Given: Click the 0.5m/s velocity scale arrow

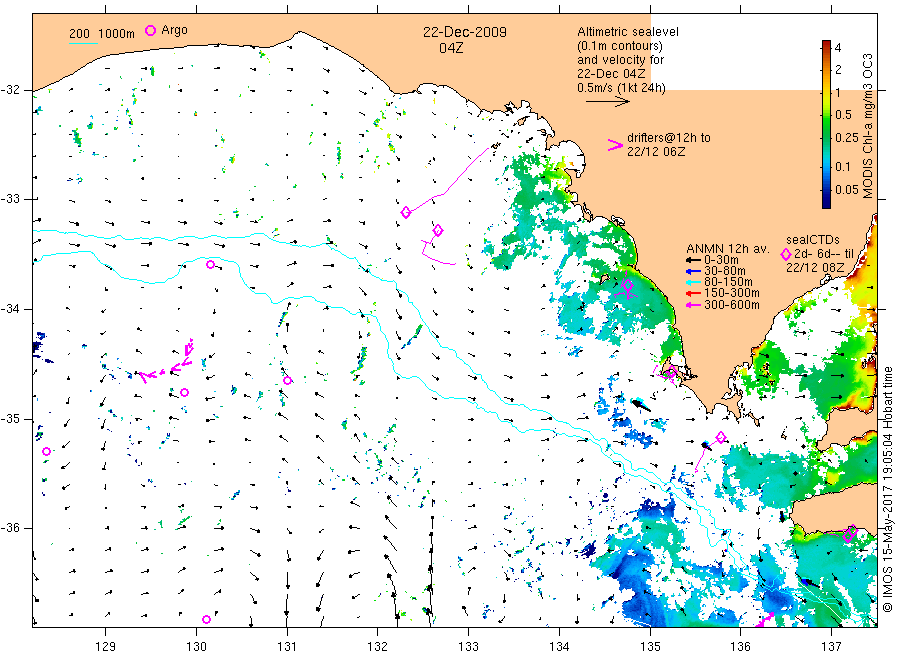Looking at the screenshot, I should [608, 102].
